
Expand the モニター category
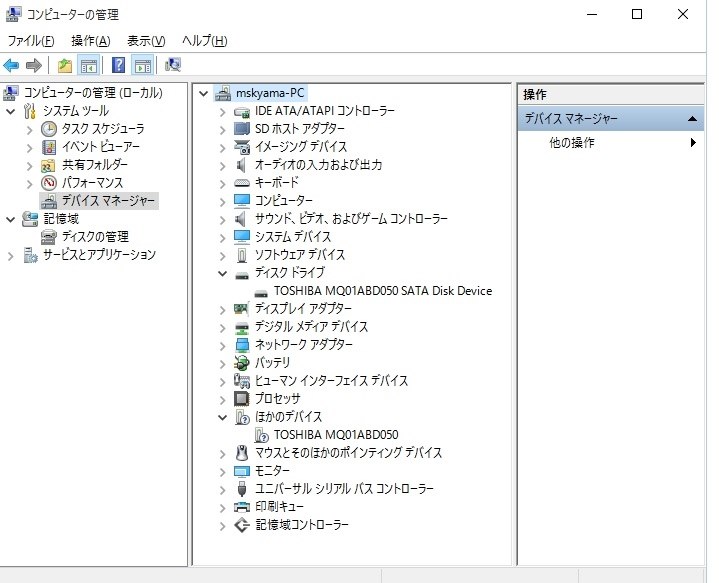pos(222,472)
